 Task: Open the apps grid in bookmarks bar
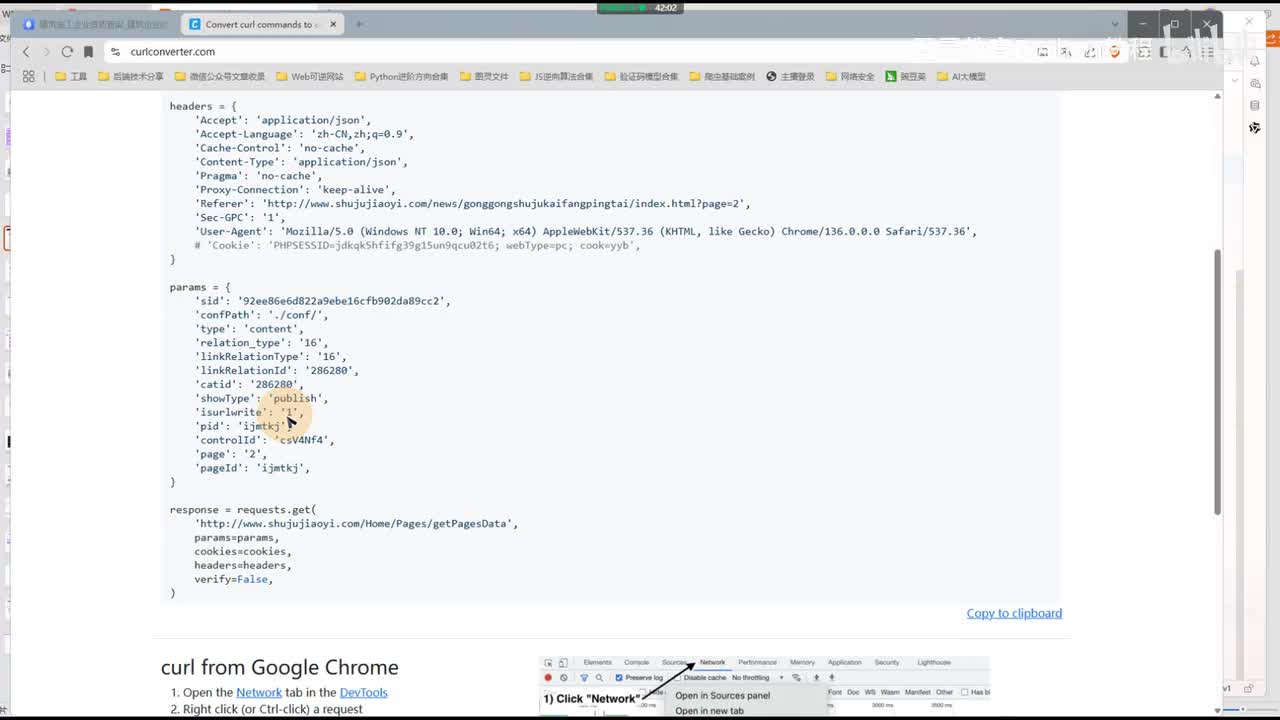click(x=28, y=76)
